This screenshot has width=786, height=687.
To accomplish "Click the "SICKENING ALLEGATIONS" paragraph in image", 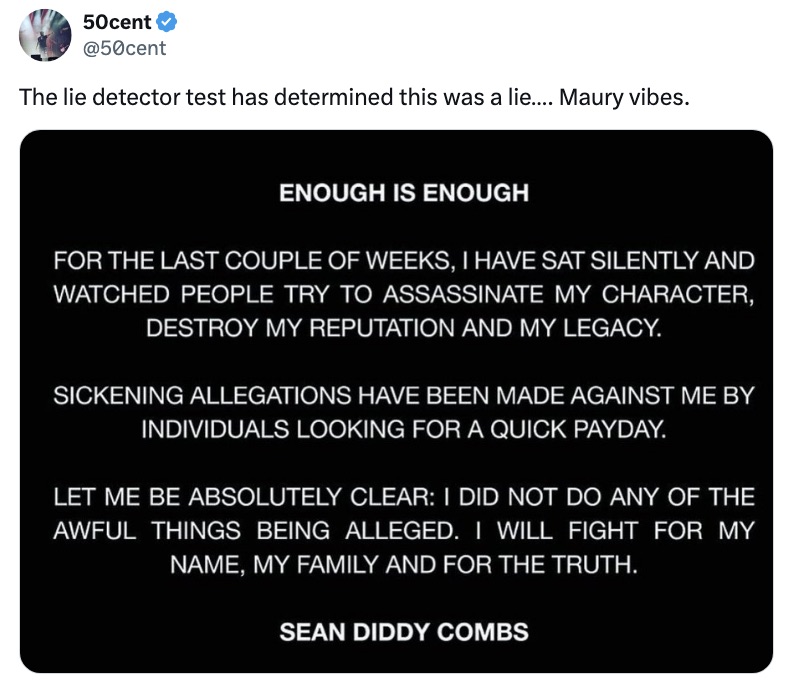I will pos(403,412).
